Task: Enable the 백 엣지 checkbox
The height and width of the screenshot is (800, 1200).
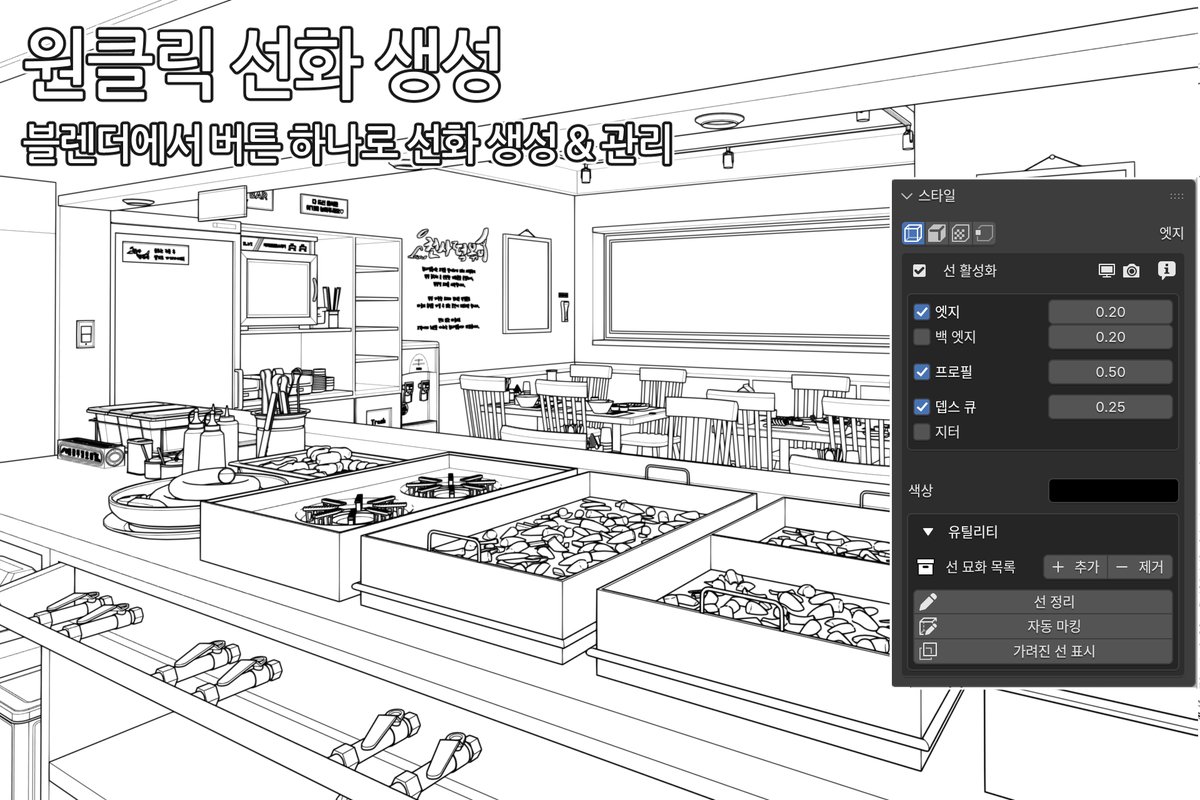Action: point(920,337)
